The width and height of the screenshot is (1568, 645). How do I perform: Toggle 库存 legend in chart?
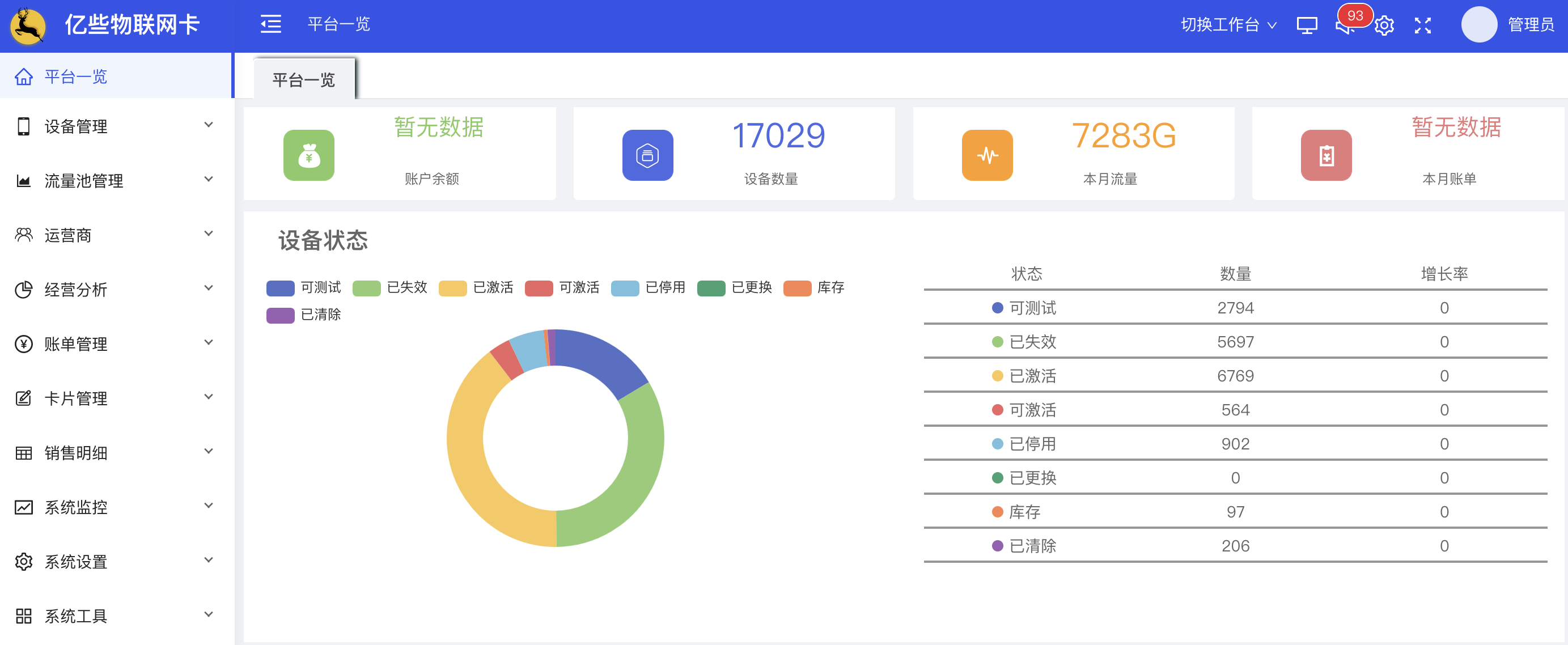click(814, 287)
